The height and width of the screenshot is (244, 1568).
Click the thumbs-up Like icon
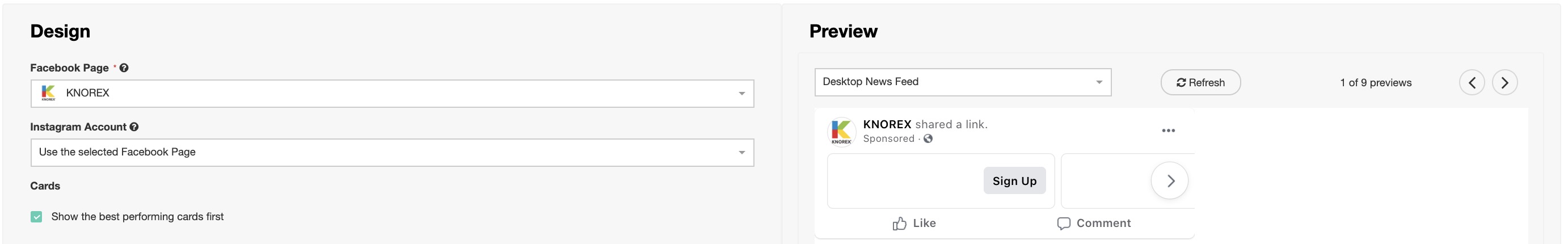[x=899, y=224]
